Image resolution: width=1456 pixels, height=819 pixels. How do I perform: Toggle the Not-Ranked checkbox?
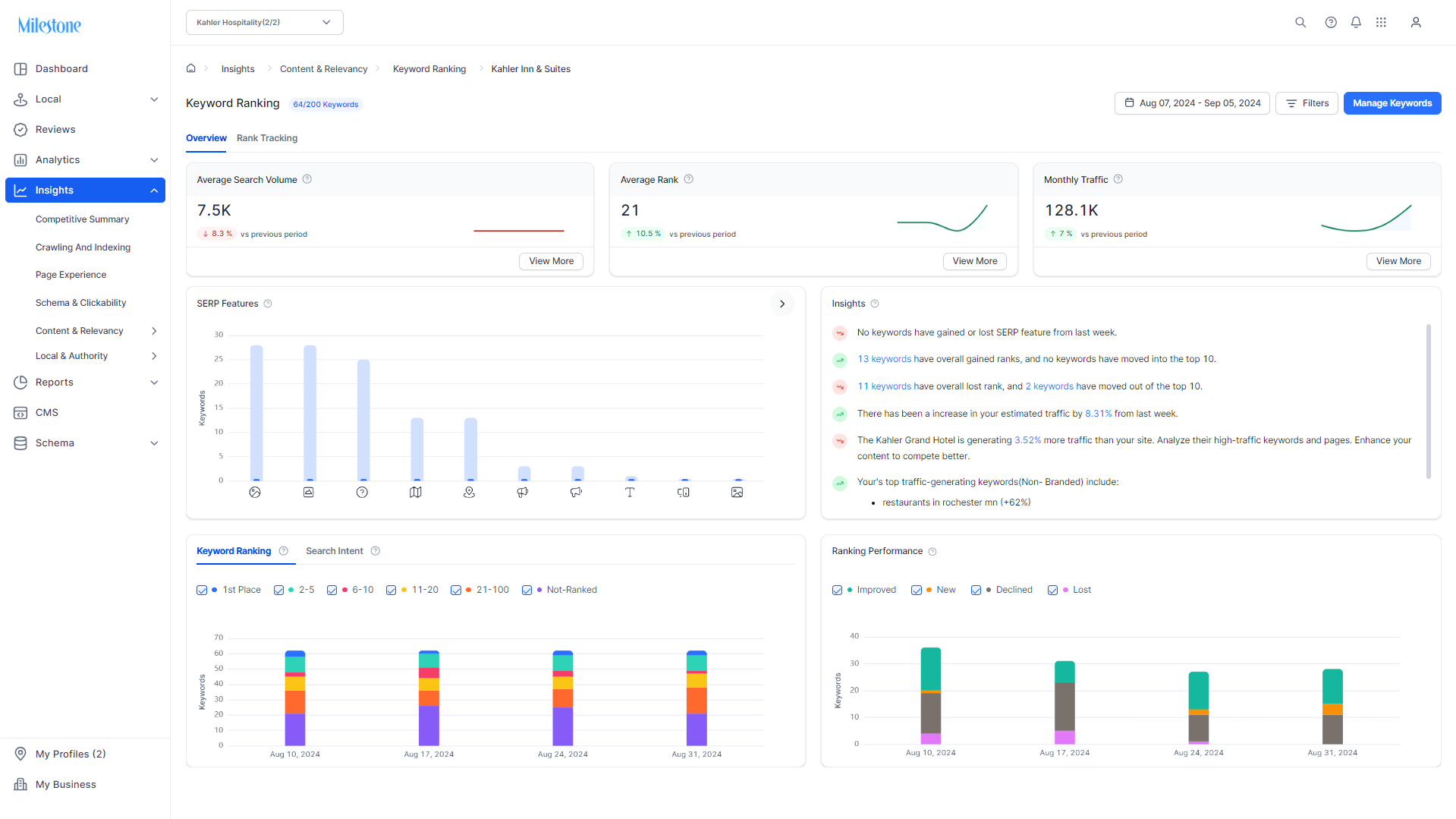[527, 591]
